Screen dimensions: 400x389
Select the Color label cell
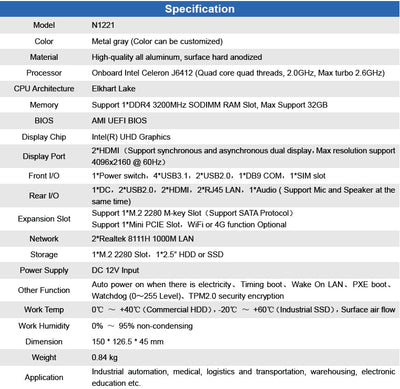point(44,41)
